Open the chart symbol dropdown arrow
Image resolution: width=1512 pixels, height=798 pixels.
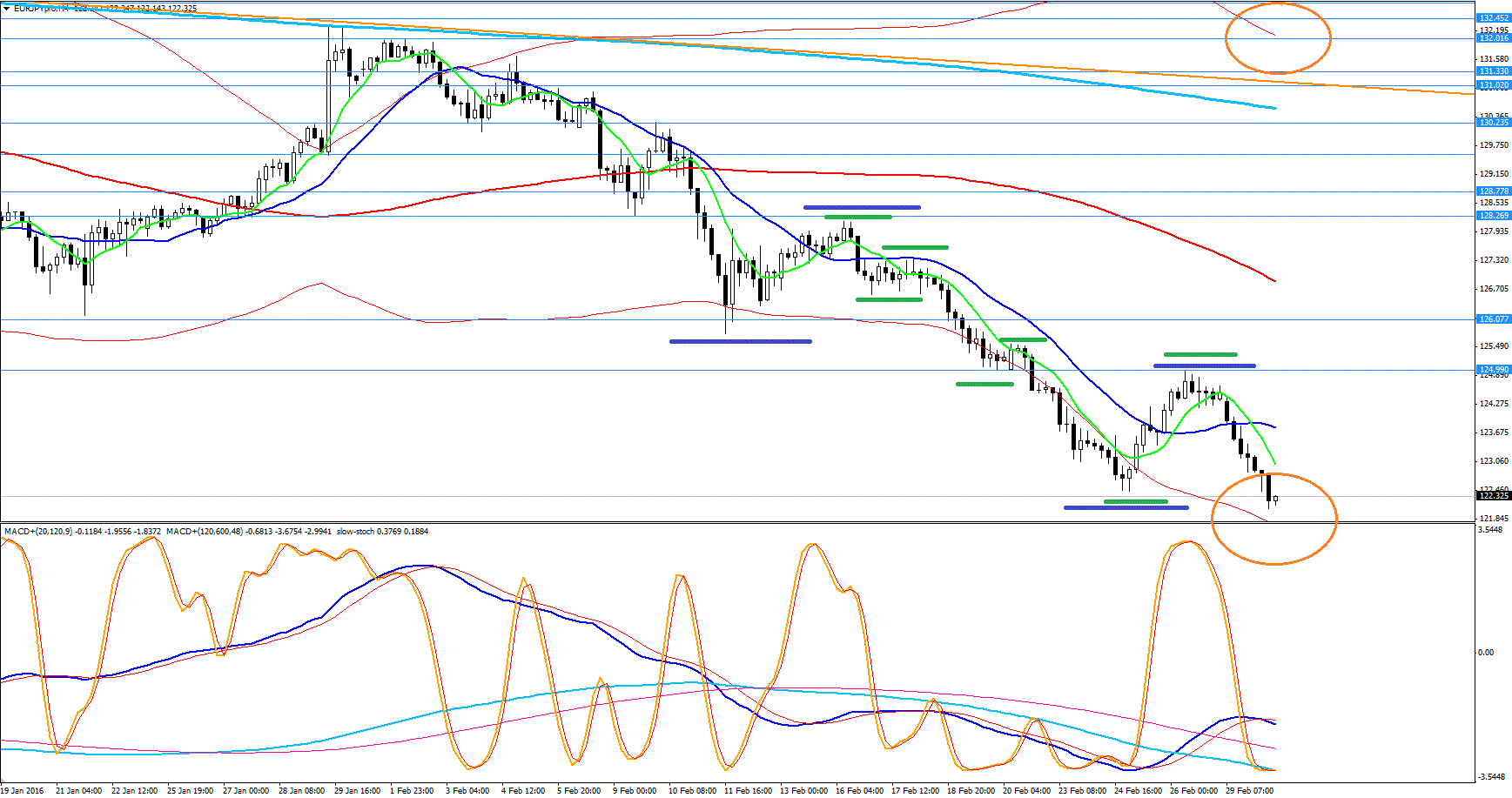[x=7, y=9]
